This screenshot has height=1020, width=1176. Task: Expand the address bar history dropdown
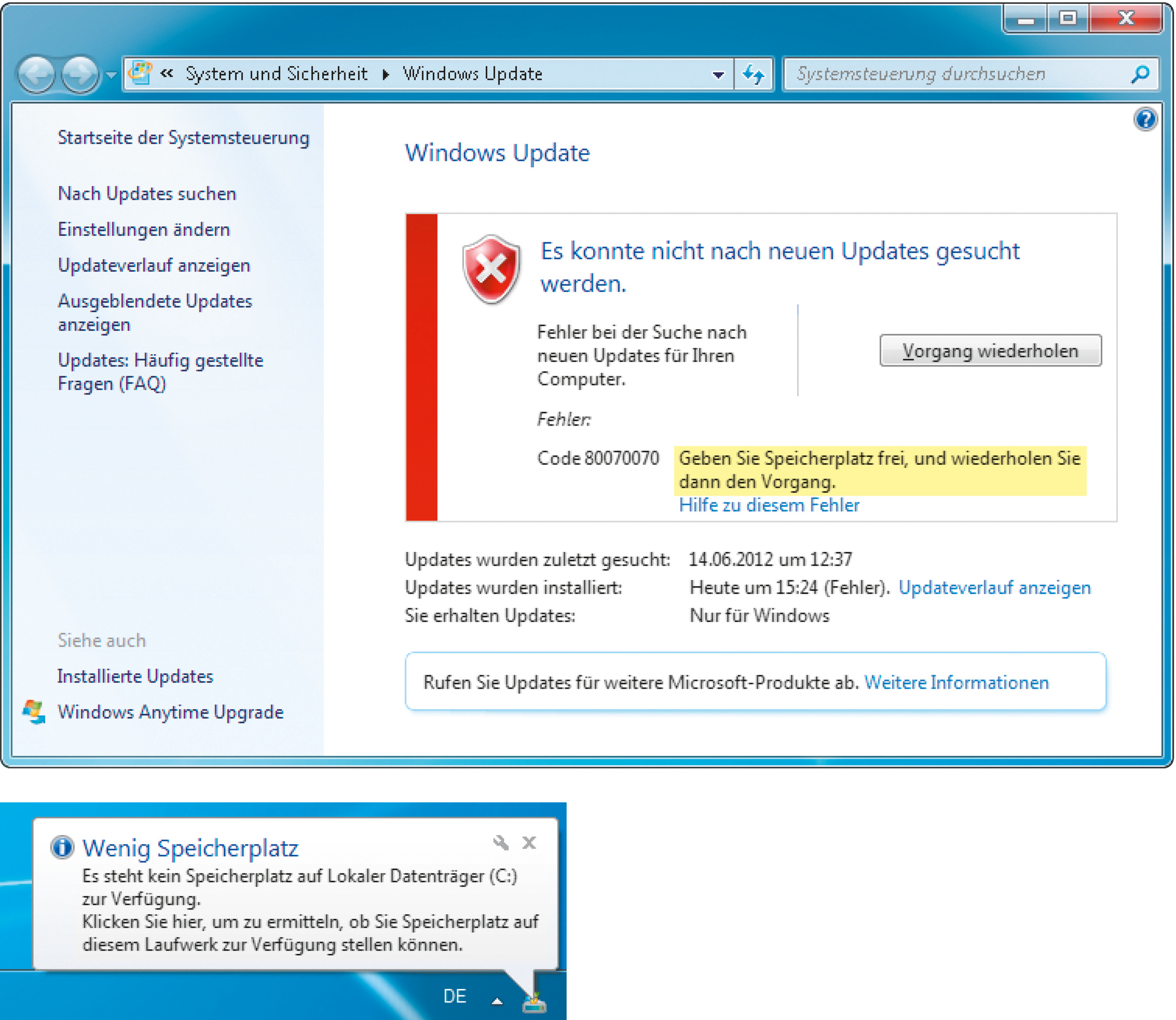[x=718, y=75]
